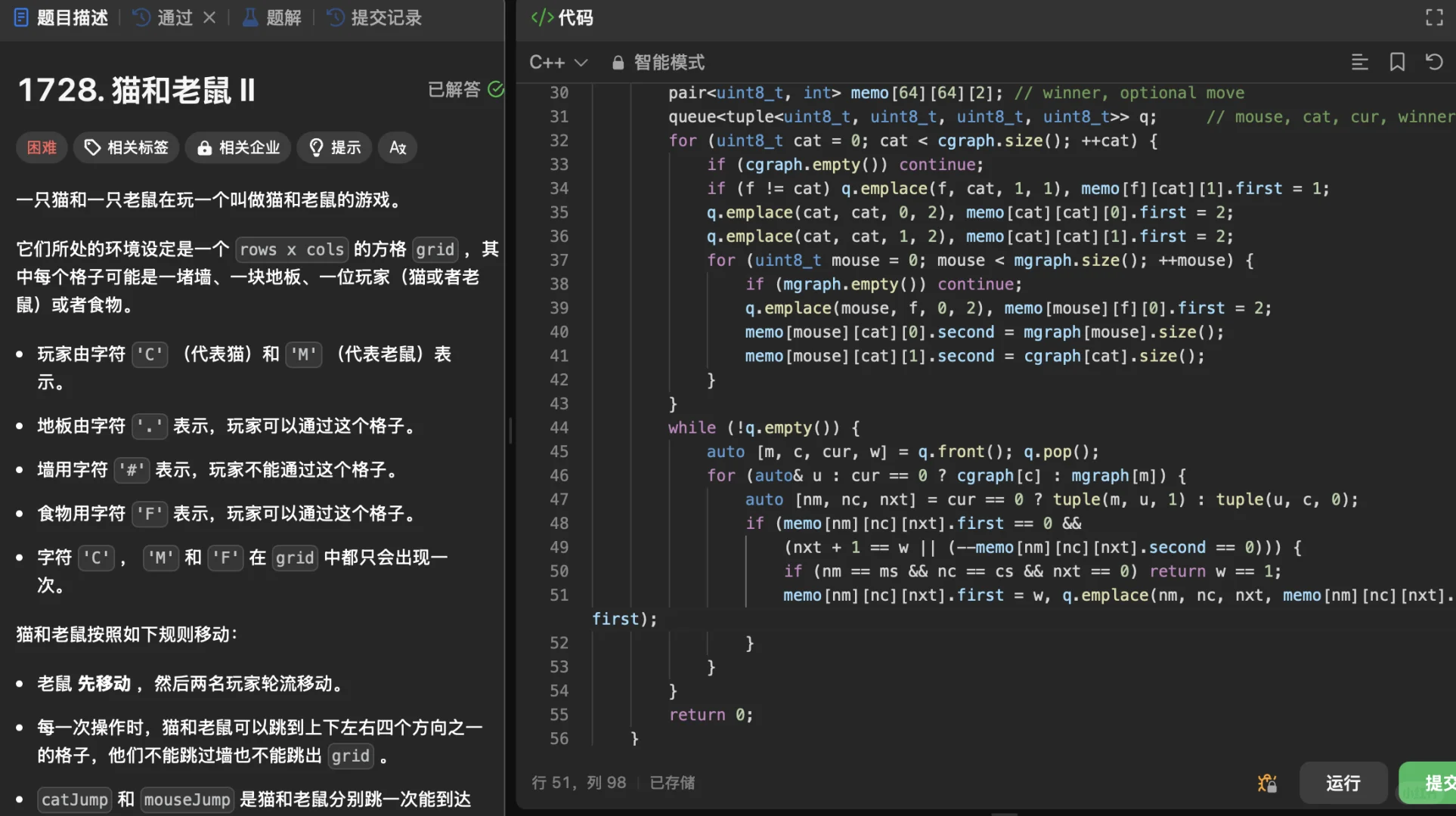The width and height of the screenshot is (1456, 816).
Task: Click the format code icon
Action: pyautogui.click(x=1359, y=62)
